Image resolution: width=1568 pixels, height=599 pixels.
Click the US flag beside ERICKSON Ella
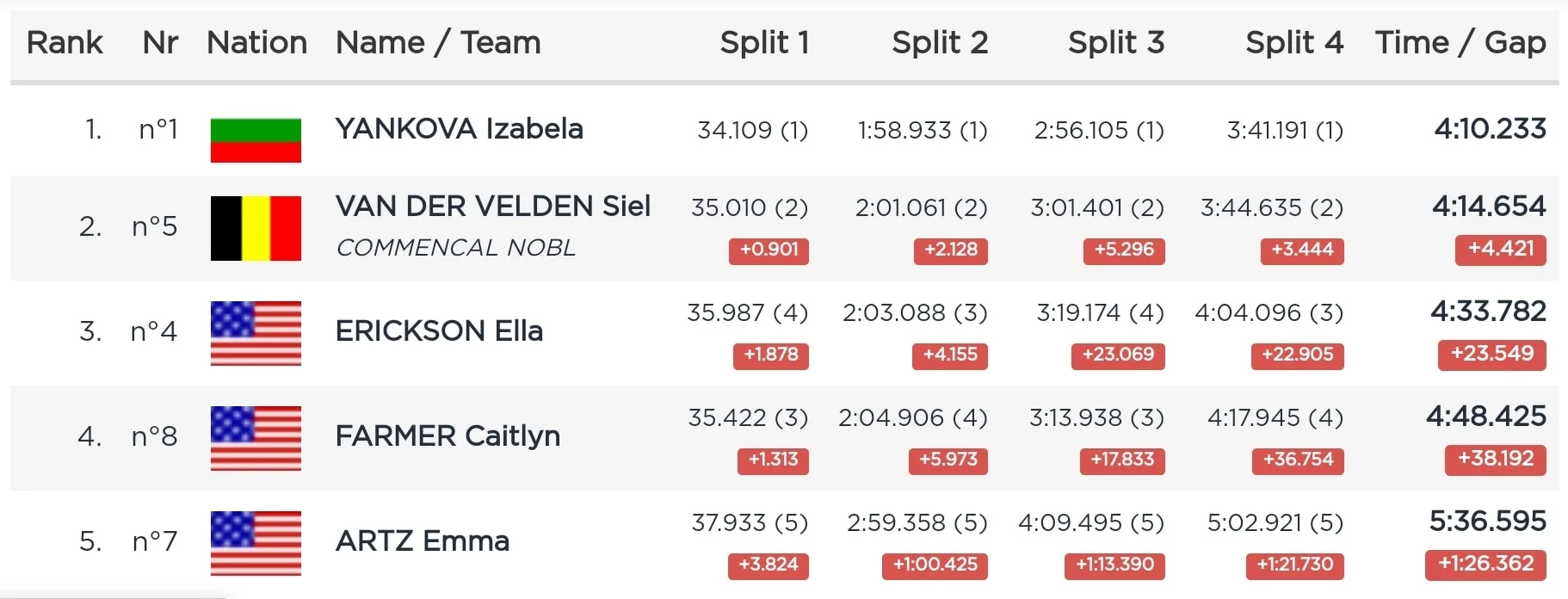pos(256,333)
